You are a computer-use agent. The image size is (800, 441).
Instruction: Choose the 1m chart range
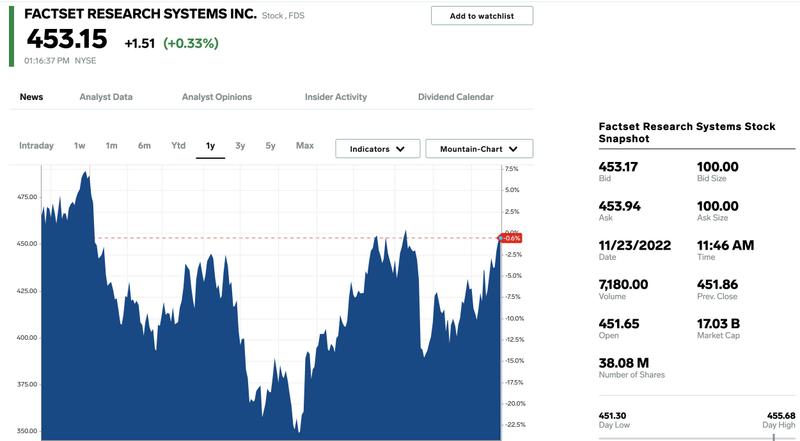tap(111, 145)
